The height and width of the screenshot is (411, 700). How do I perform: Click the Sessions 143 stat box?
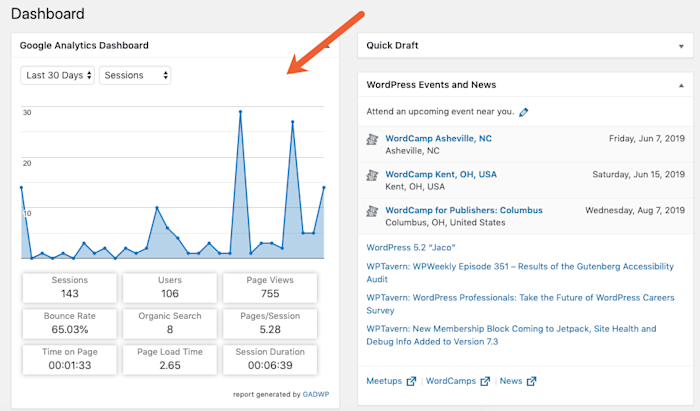point(70,287)
